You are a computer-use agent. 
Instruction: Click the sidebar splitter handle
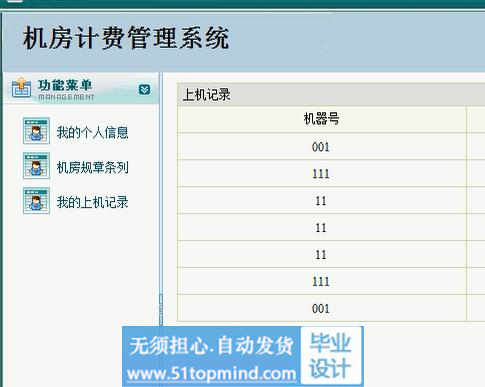click(161, 310)
